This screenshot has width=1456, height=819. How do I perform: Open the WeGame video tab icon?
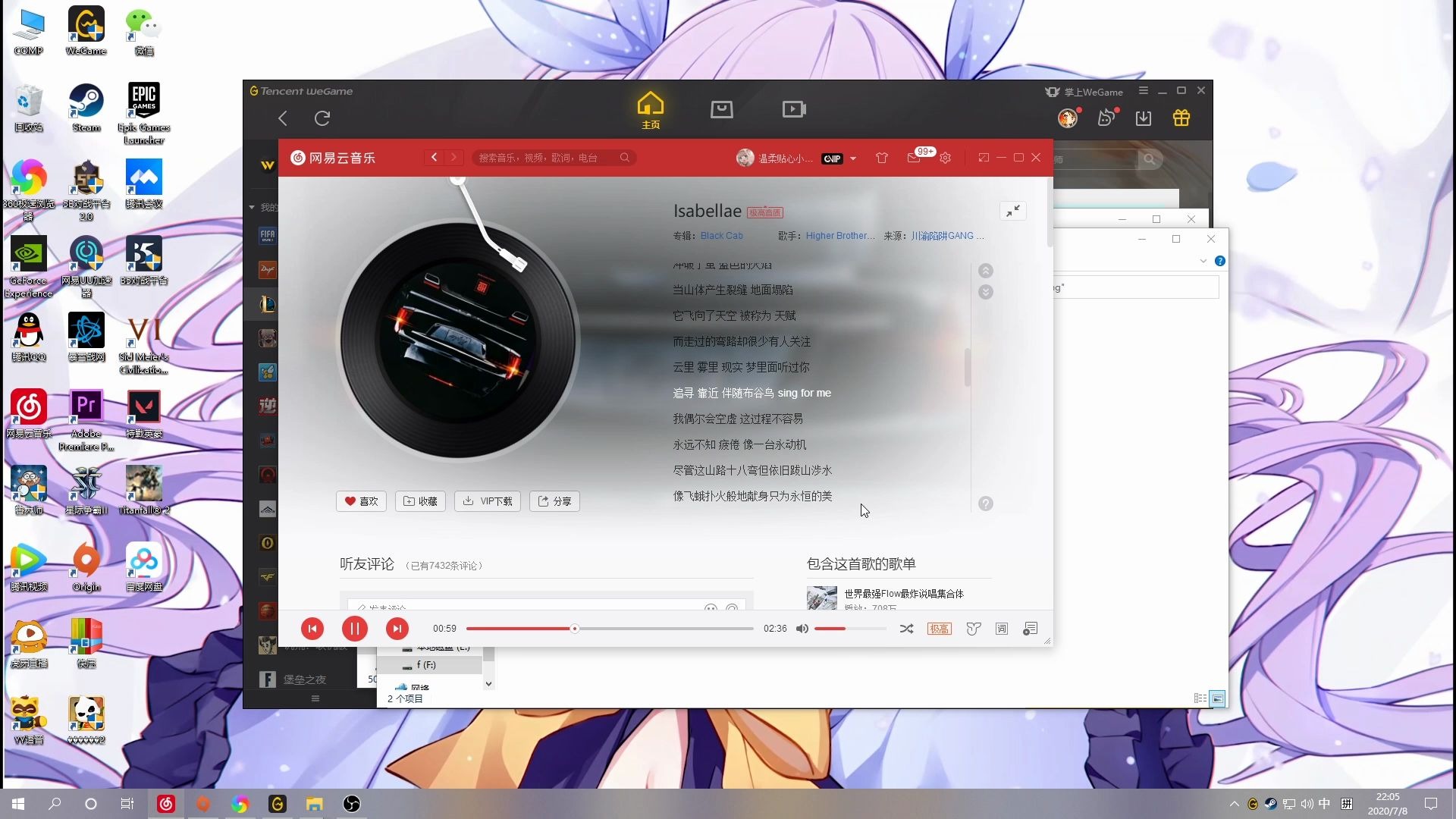pyautogui.click(x=794, y=109)
